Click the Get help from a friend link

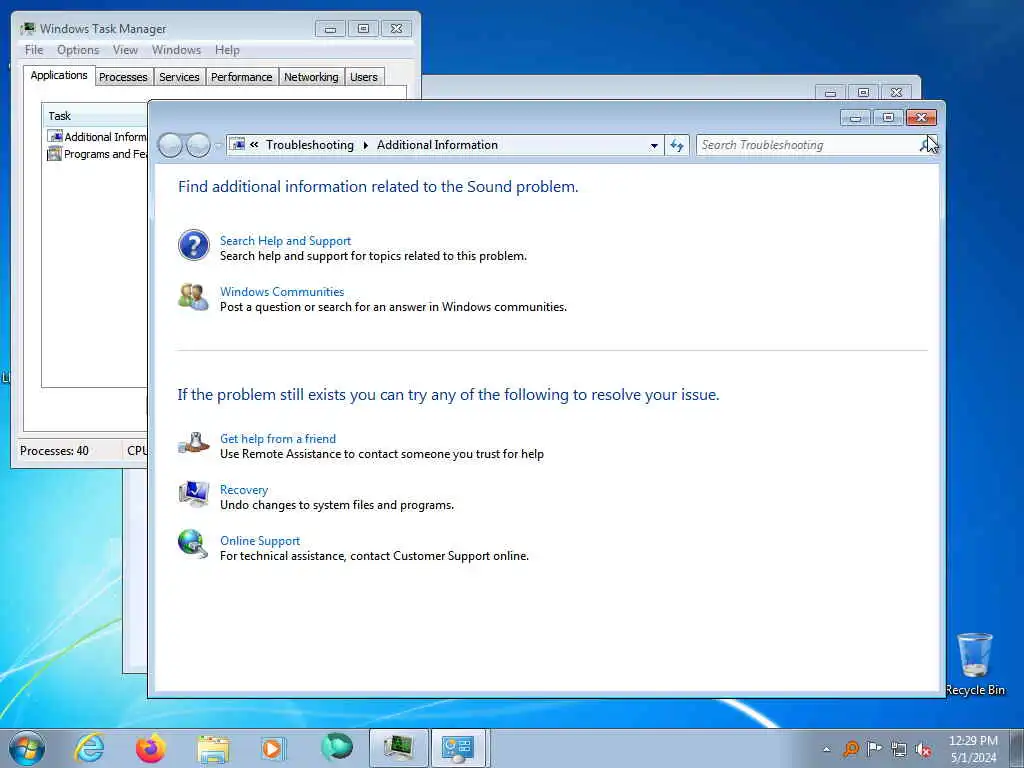click(x=278, y=439)
